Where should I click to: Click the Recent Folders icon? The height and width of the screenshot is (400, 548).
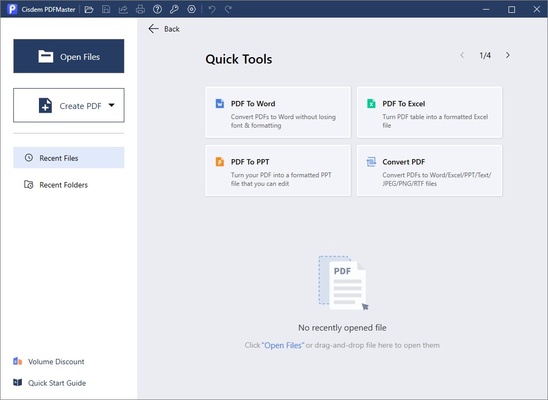[29, 184]
